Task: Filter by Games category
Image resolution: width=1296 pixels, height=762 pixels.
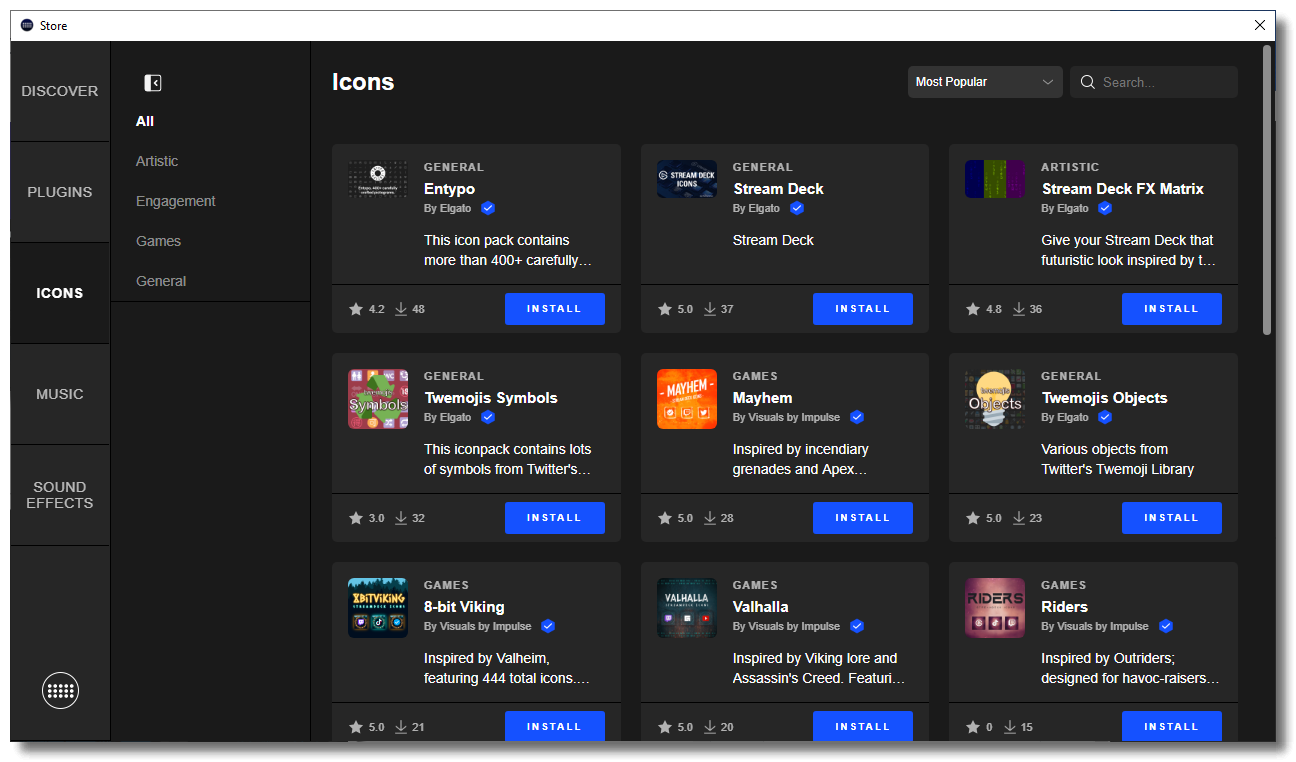Action: coord(159,241)
